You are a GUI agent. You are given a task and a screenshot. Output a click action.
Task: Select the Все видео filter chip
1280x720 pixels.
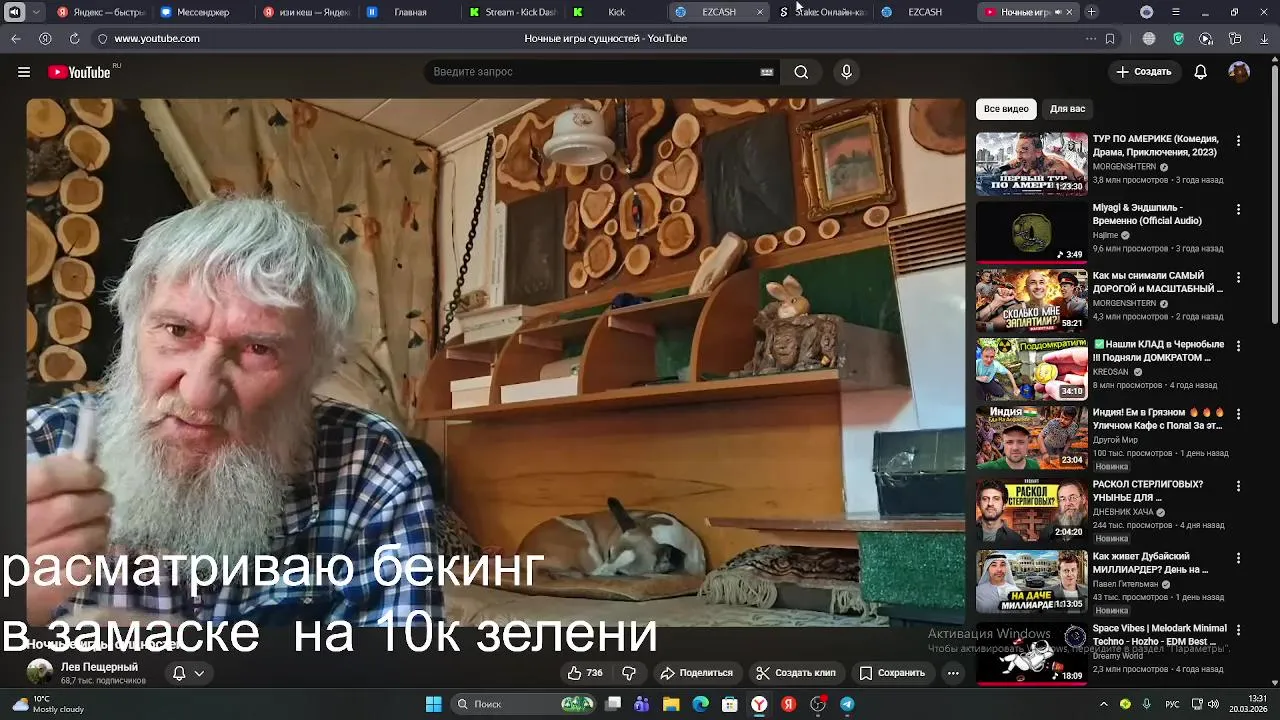click(x=1006, y=109)
